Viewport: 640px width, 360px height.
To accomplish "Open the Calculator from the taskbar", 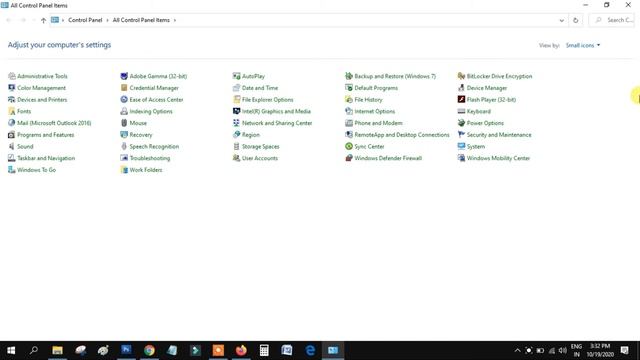I will (264, 350).
